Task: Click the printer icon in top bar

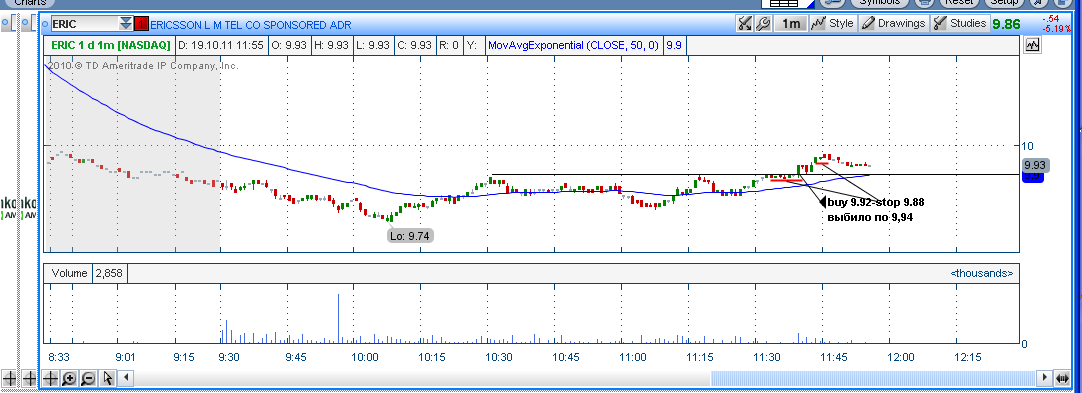Action: tap(924, 3)
